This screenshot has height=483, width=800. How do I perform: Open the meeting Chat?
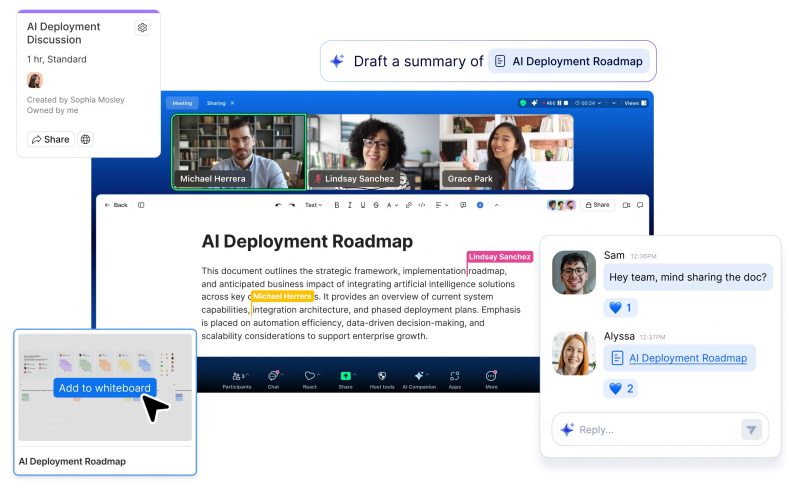(273, 379)
